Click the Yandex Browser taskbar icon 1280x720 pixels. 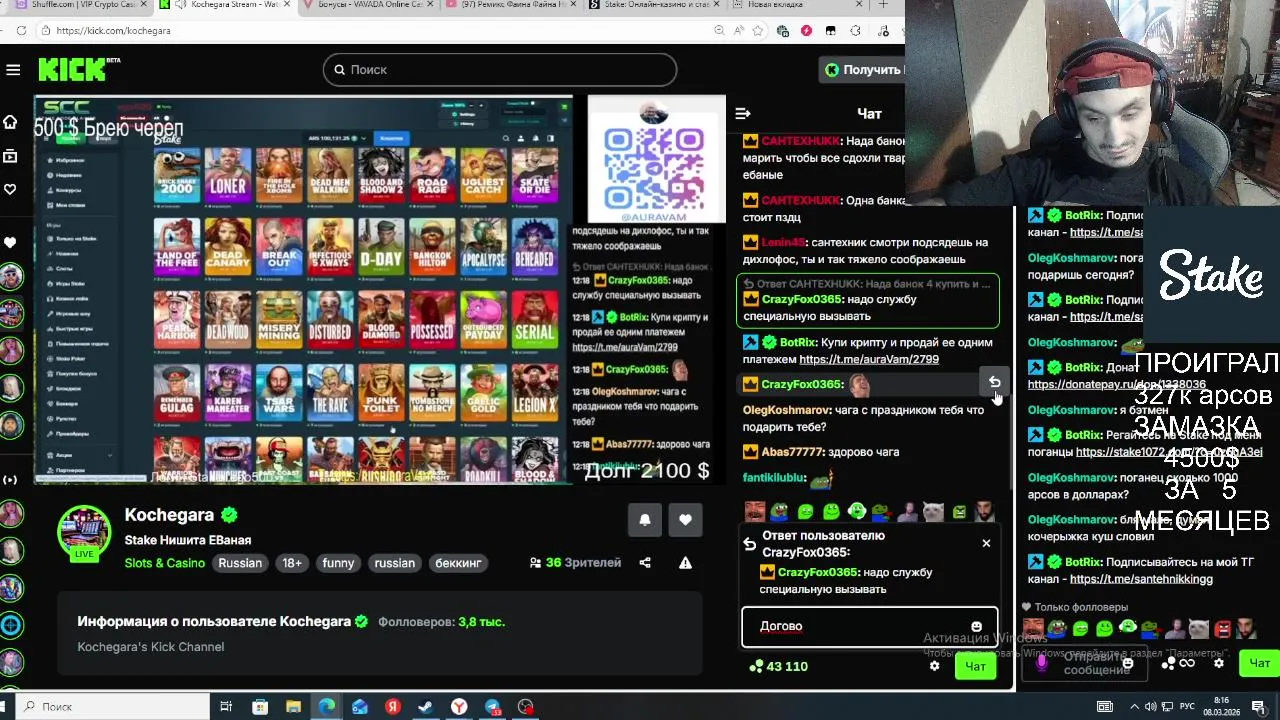click(459, 706)
